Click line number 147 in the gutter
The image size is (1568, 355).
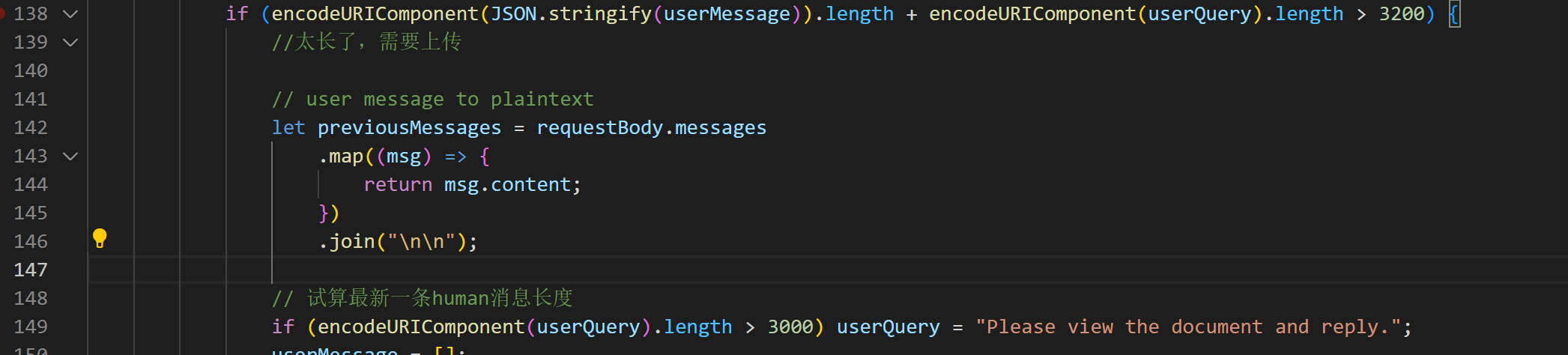(x=31, y=270)
